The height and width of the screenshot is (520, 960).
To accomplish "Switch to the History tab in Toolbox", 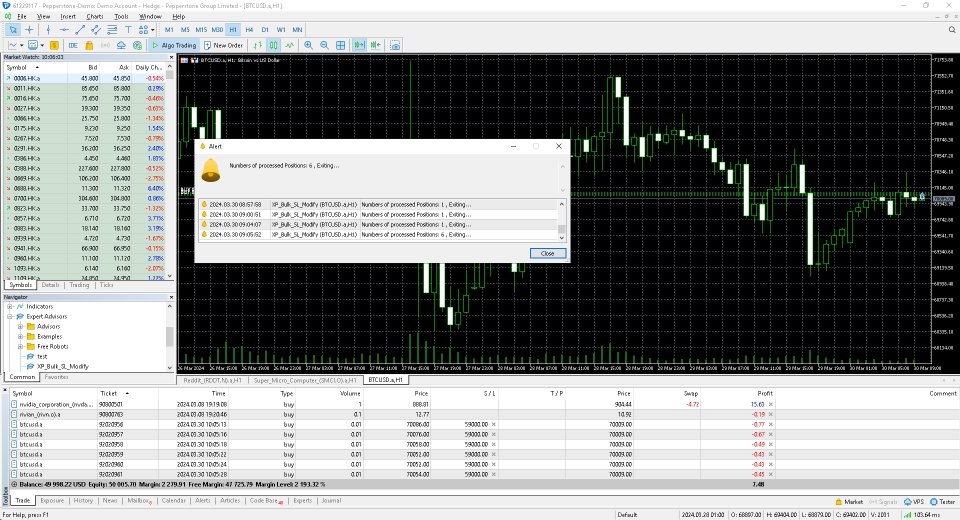I will pyautogui.click(x=83, y=501).
